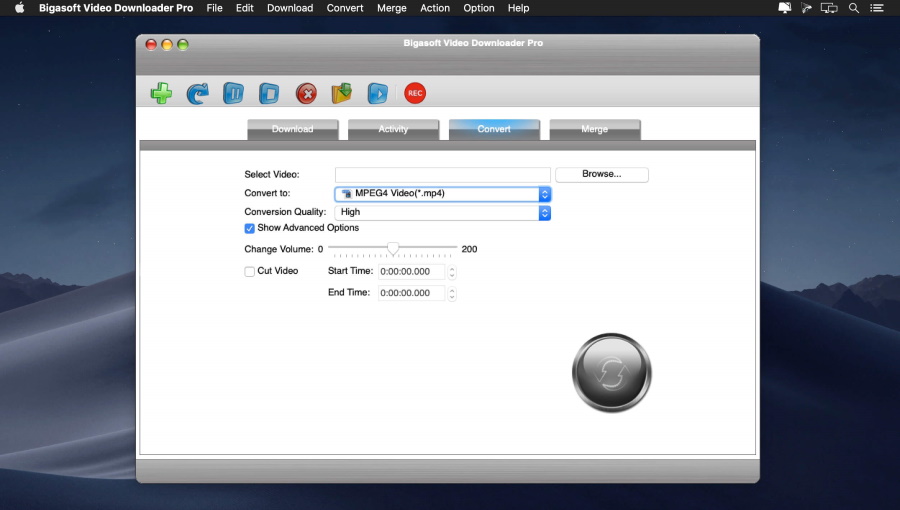Switch to the Download tab
The image size is (900, 510).
(x=293, y=129)
